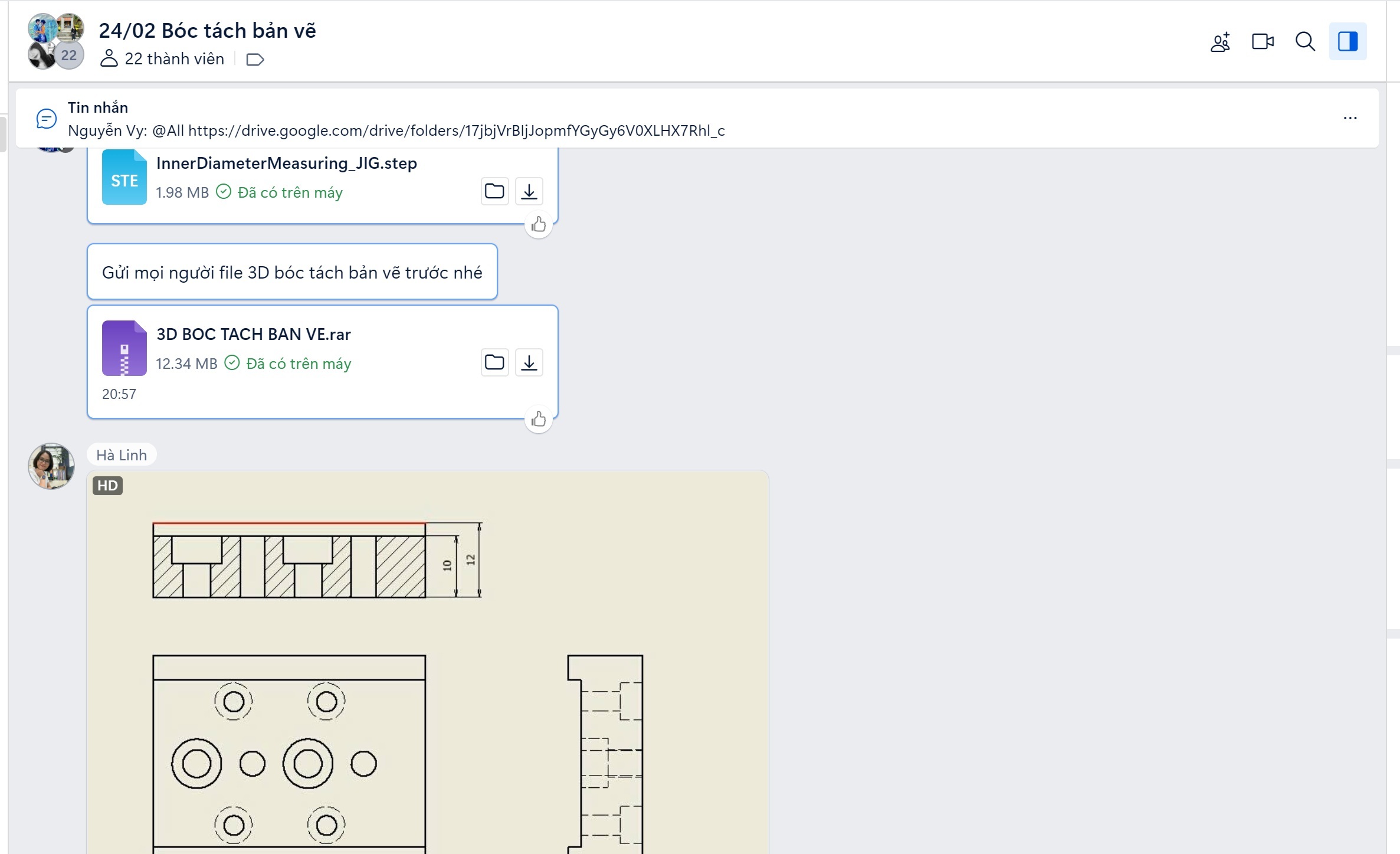Open the pinned message options menu
This screenshot has width=1400, height=854.
1350,118
